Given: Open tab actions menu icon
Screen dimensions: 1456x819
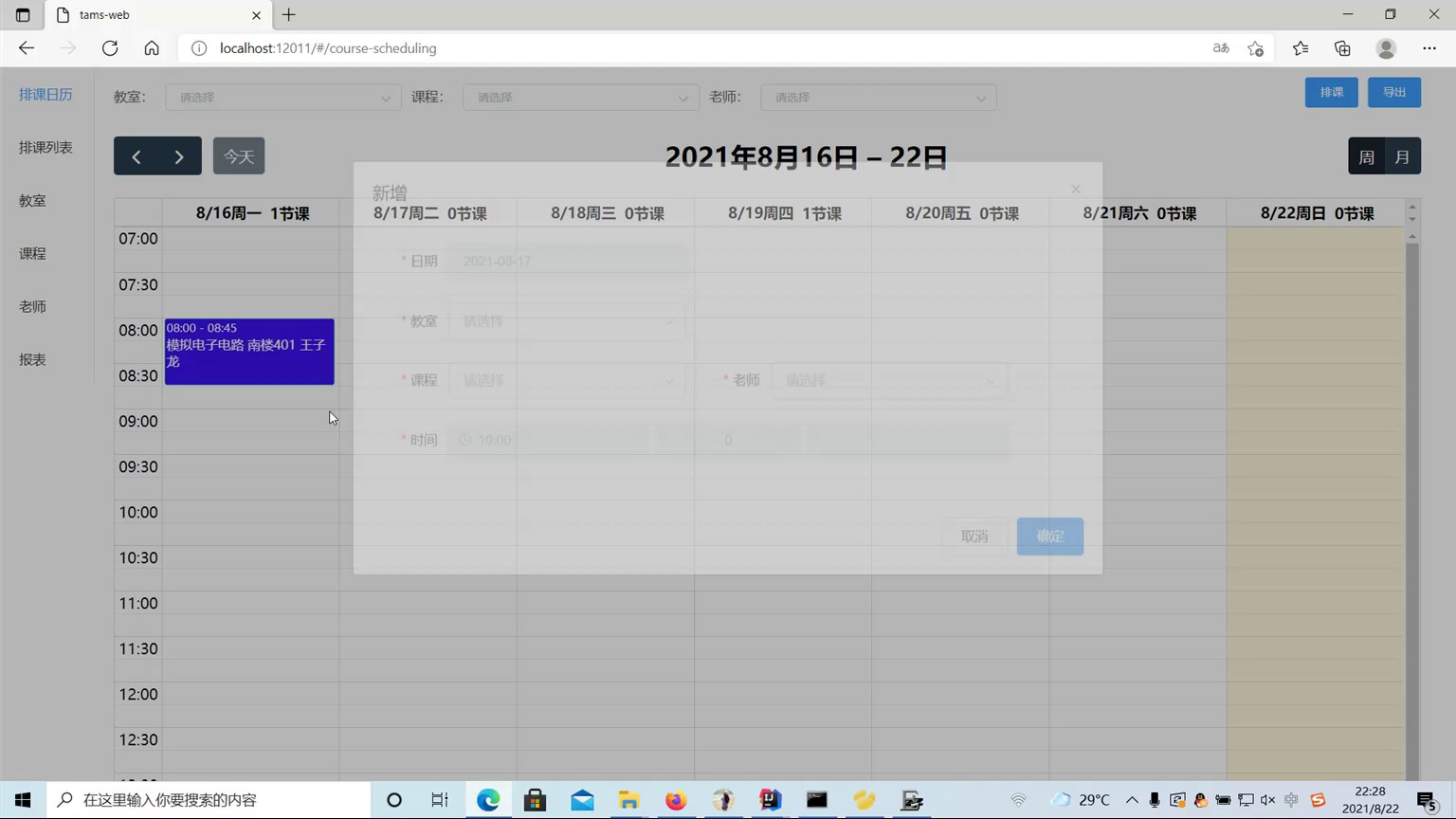Looking at the screenshot, I should 23,15.
